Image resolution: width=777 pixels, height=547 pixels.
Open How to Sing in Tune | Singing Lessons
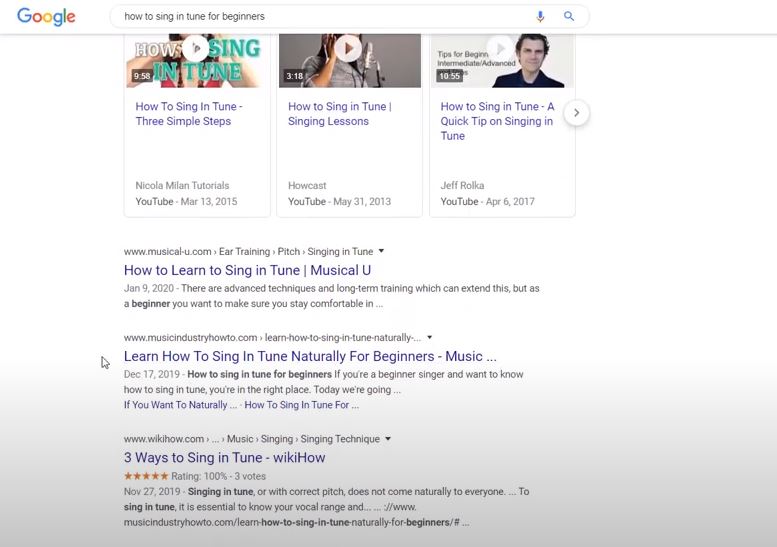(339, 113)
